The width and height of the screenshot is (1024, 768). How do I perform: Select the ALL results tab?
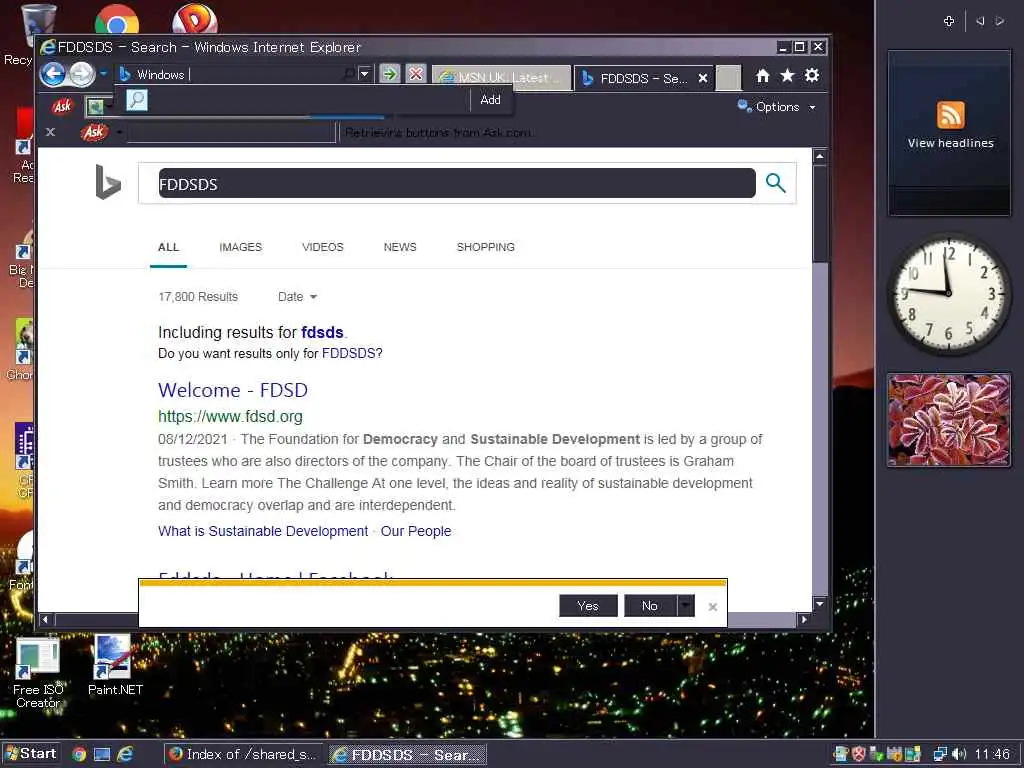[168, 248]
